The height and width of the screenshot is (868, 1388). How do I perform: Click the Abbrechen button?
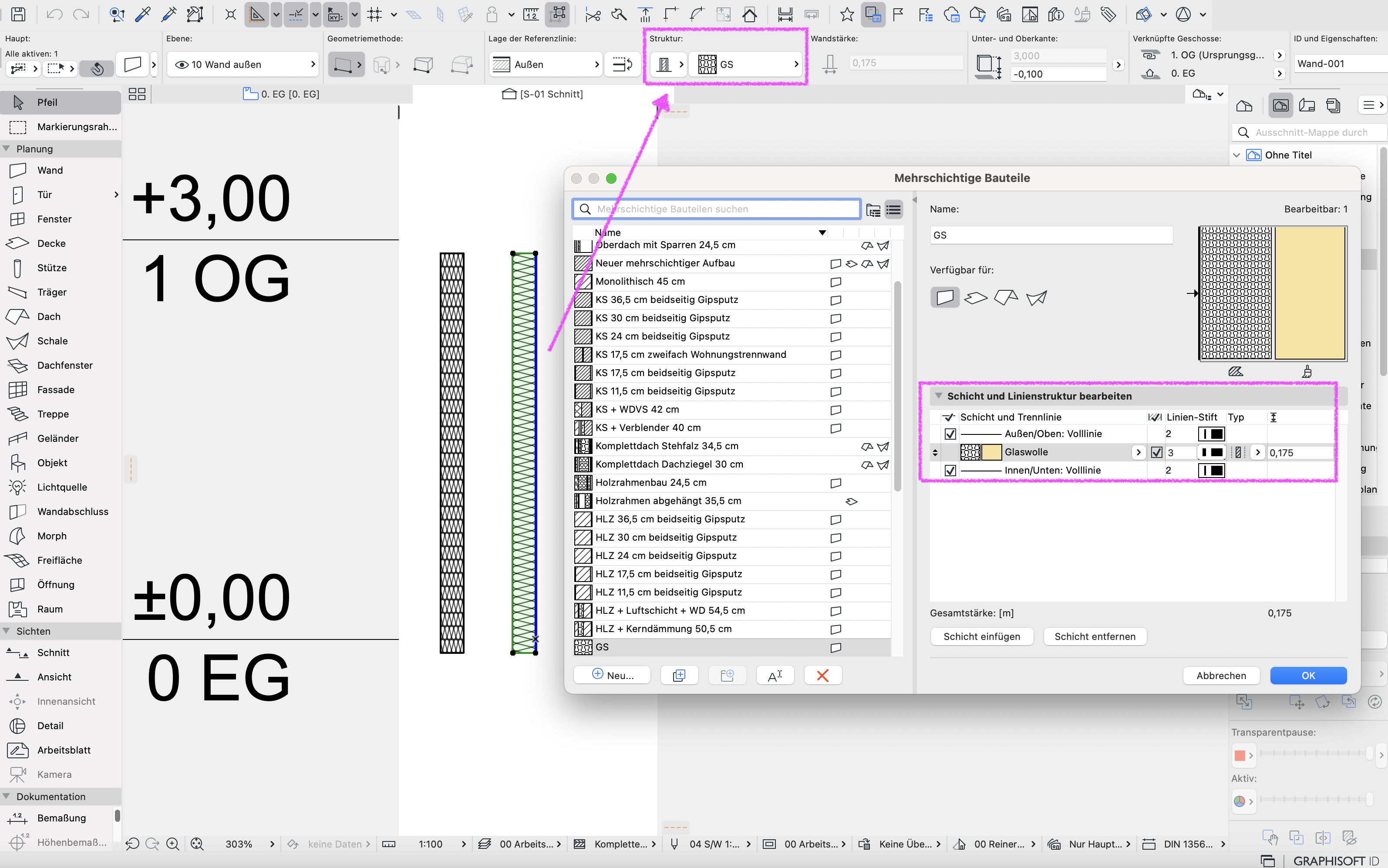(x=1221, y=676)
